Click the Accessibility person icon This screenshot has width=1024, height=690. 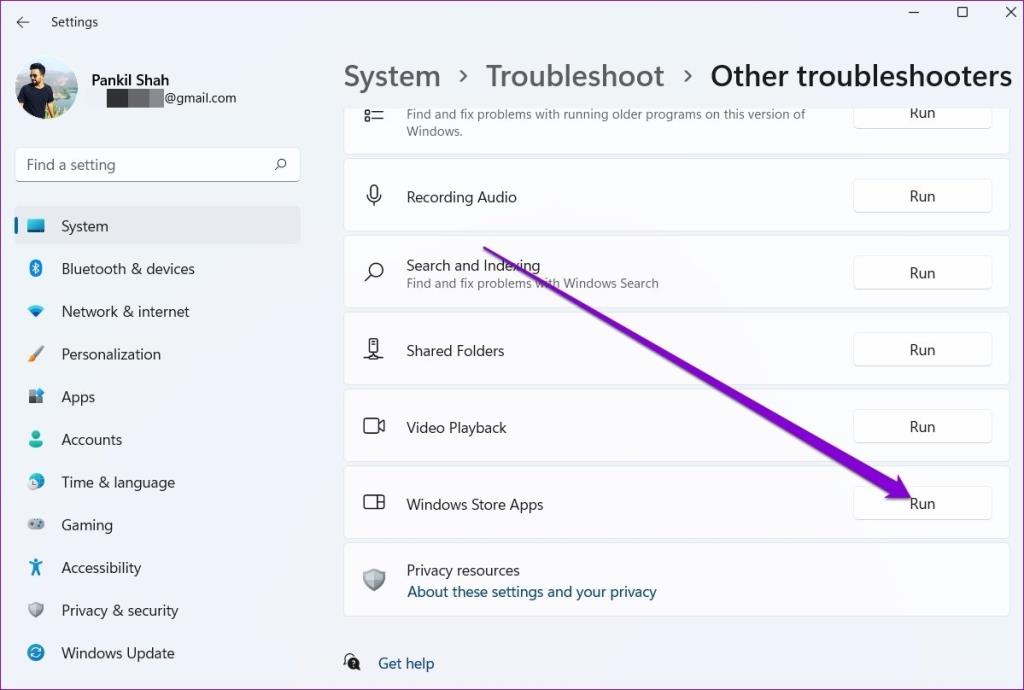pyautogui.click(x=36, y=568)
